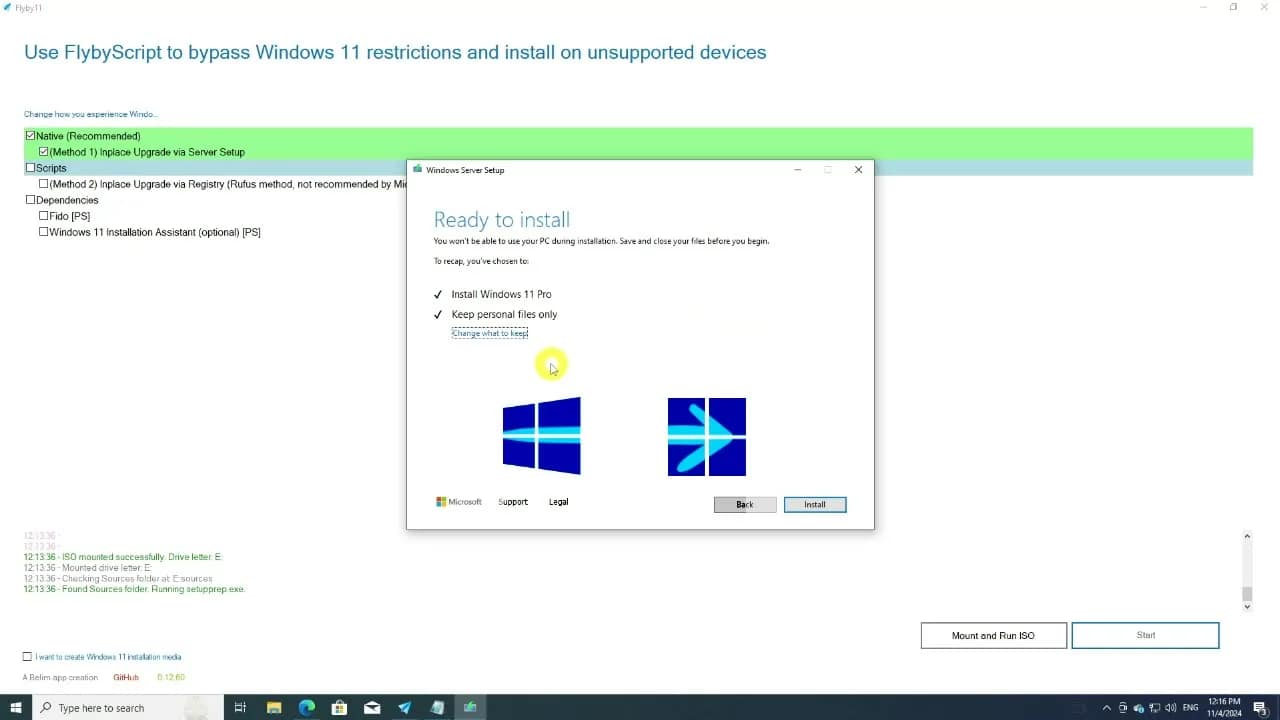
Task: Check "I want to create Windows 11 installation media"
Action: tap(27, 656)
